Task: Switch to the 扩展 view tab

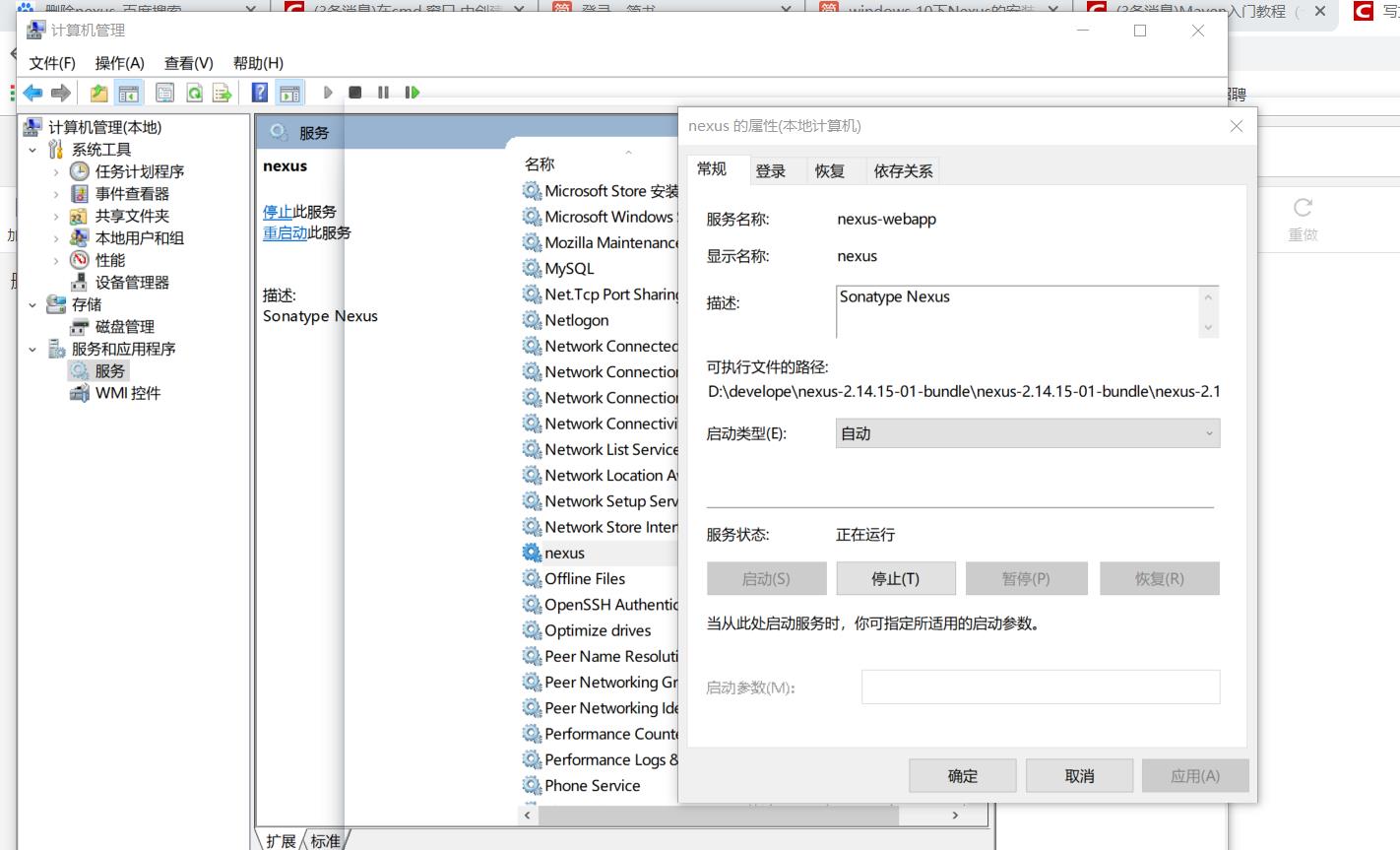Action: pos(281,841)
